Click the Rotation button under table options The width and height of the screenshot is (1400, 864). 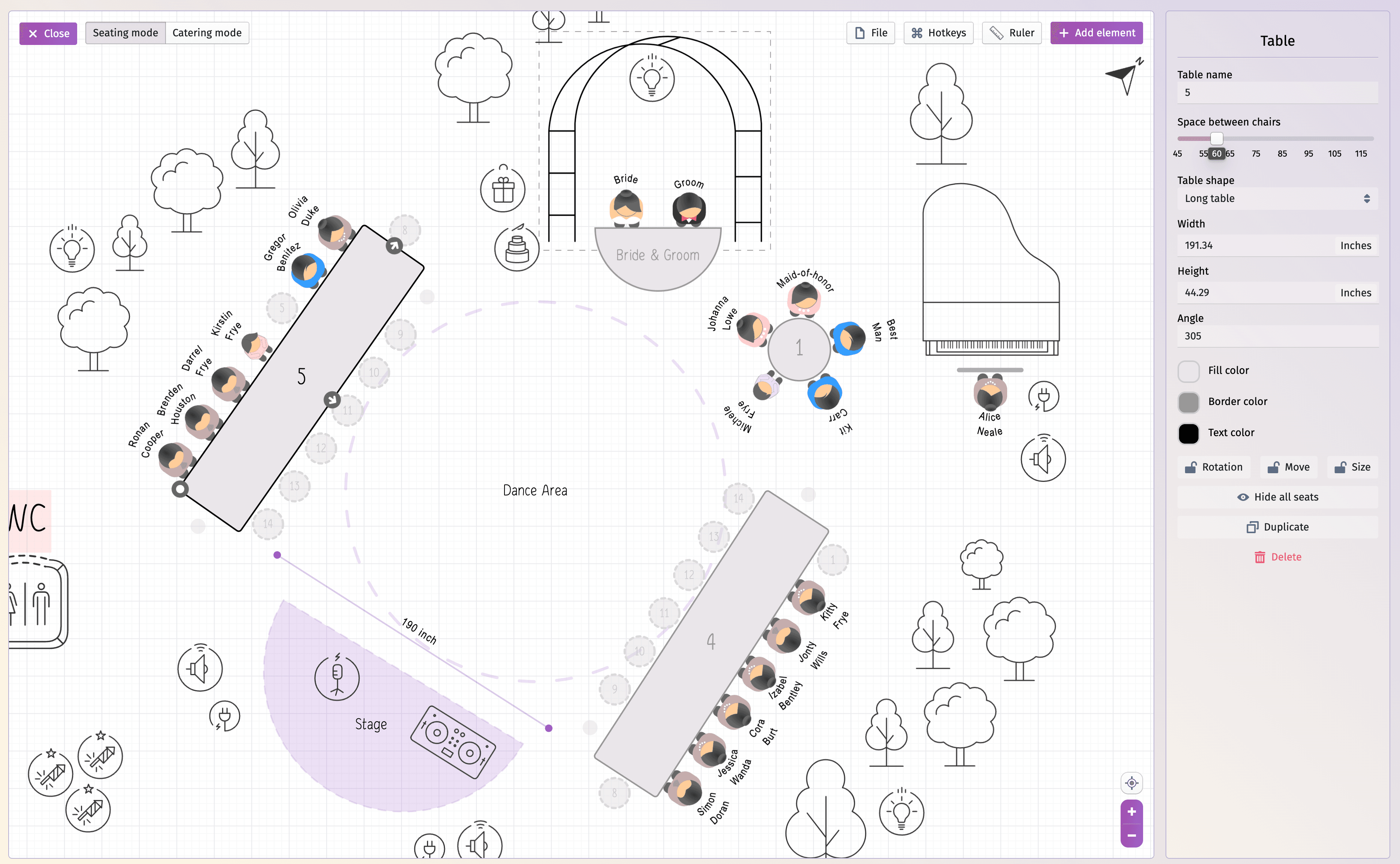(1214, 467)
